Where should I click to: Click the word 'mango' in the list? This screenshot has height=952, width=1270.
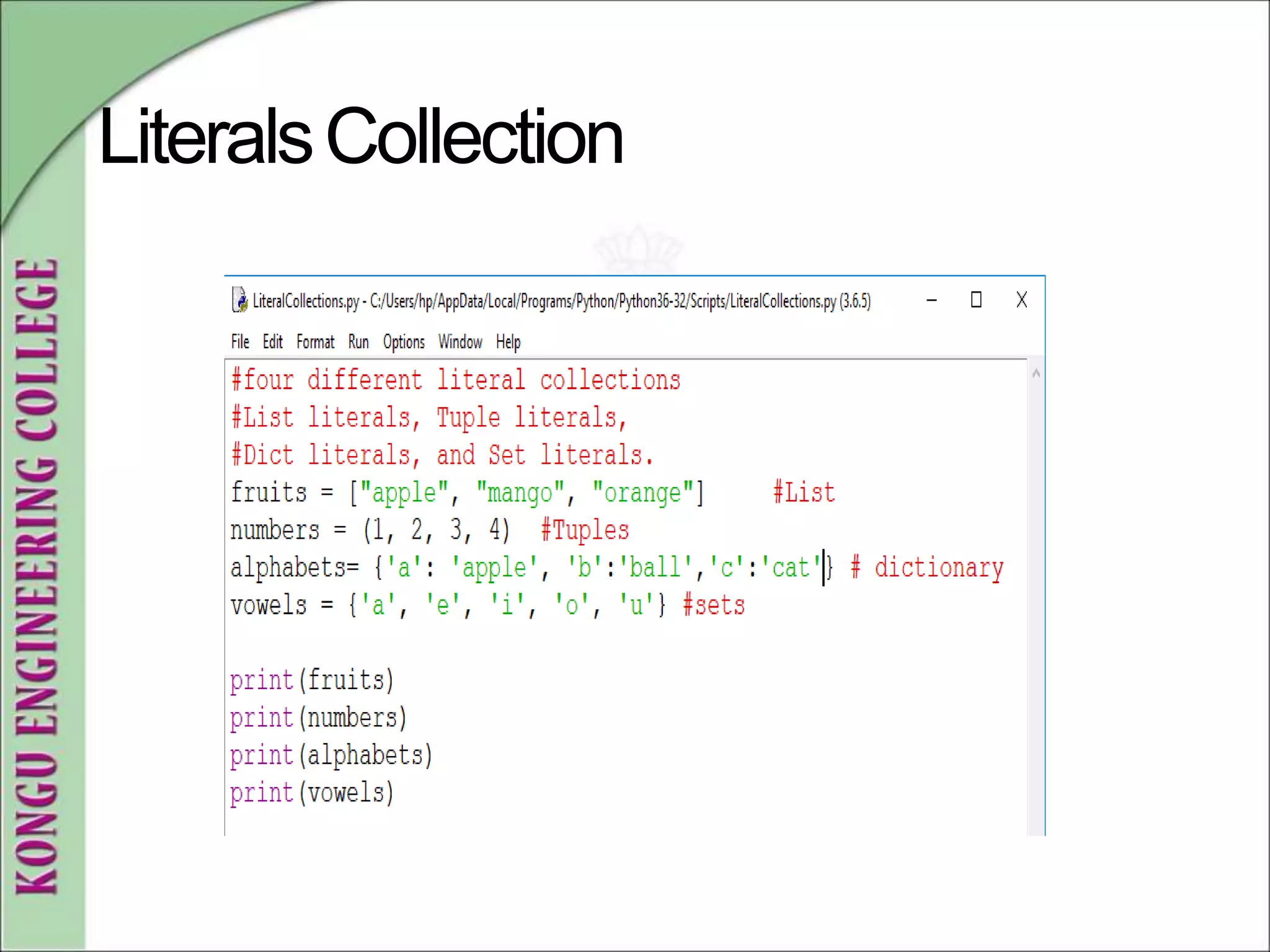click(520, 493)
